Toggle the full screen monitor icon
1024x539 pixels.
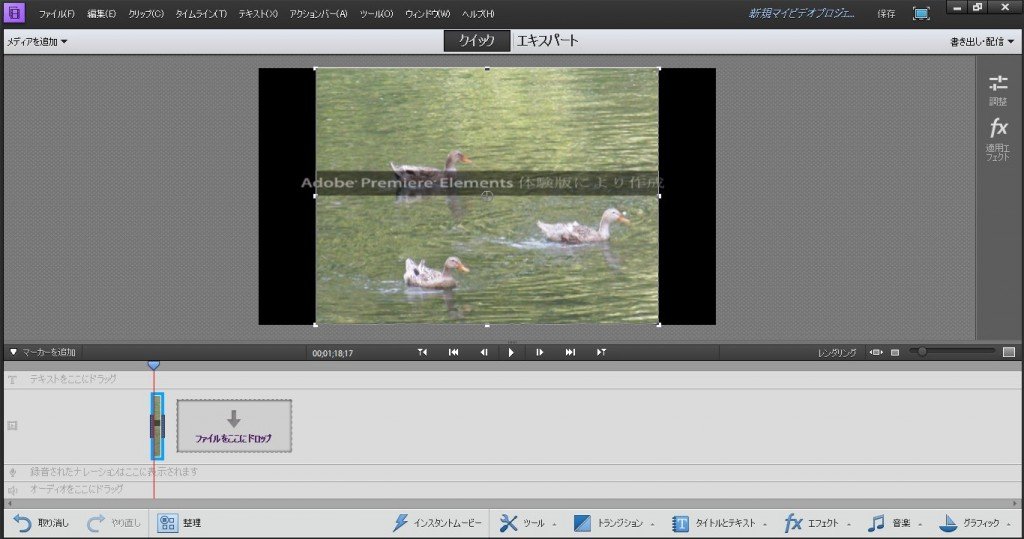click(921, 14)
